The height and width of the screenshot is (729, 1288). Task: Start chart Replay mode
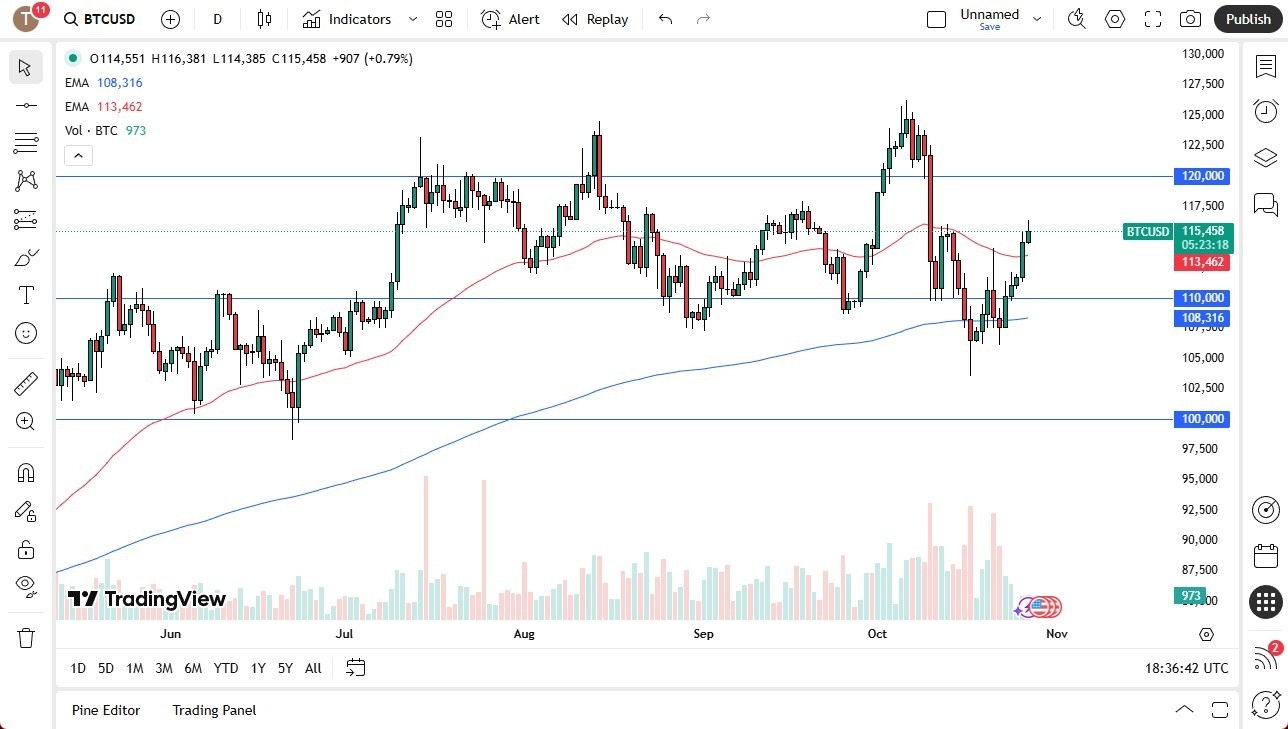(594, 19)
